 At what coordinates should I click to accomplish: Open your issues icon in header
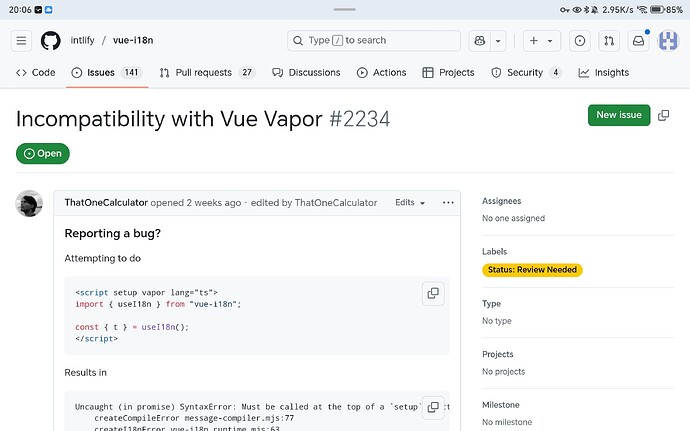click(x=580, y=41)
